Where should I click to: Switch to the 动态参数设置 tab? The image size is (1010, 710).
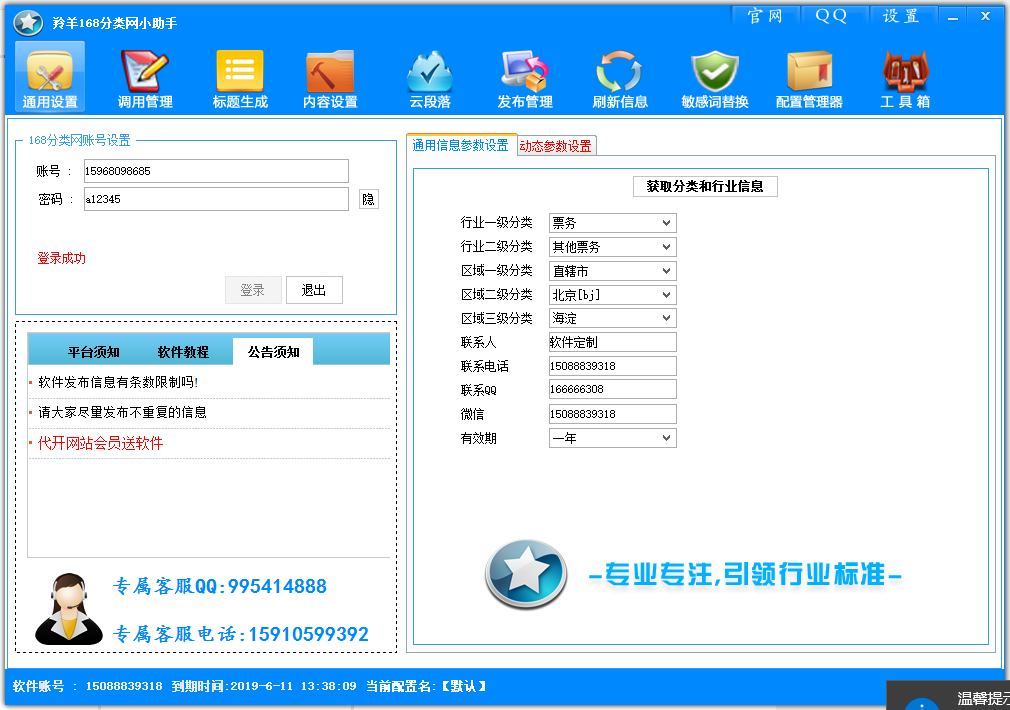click(556, 146)
